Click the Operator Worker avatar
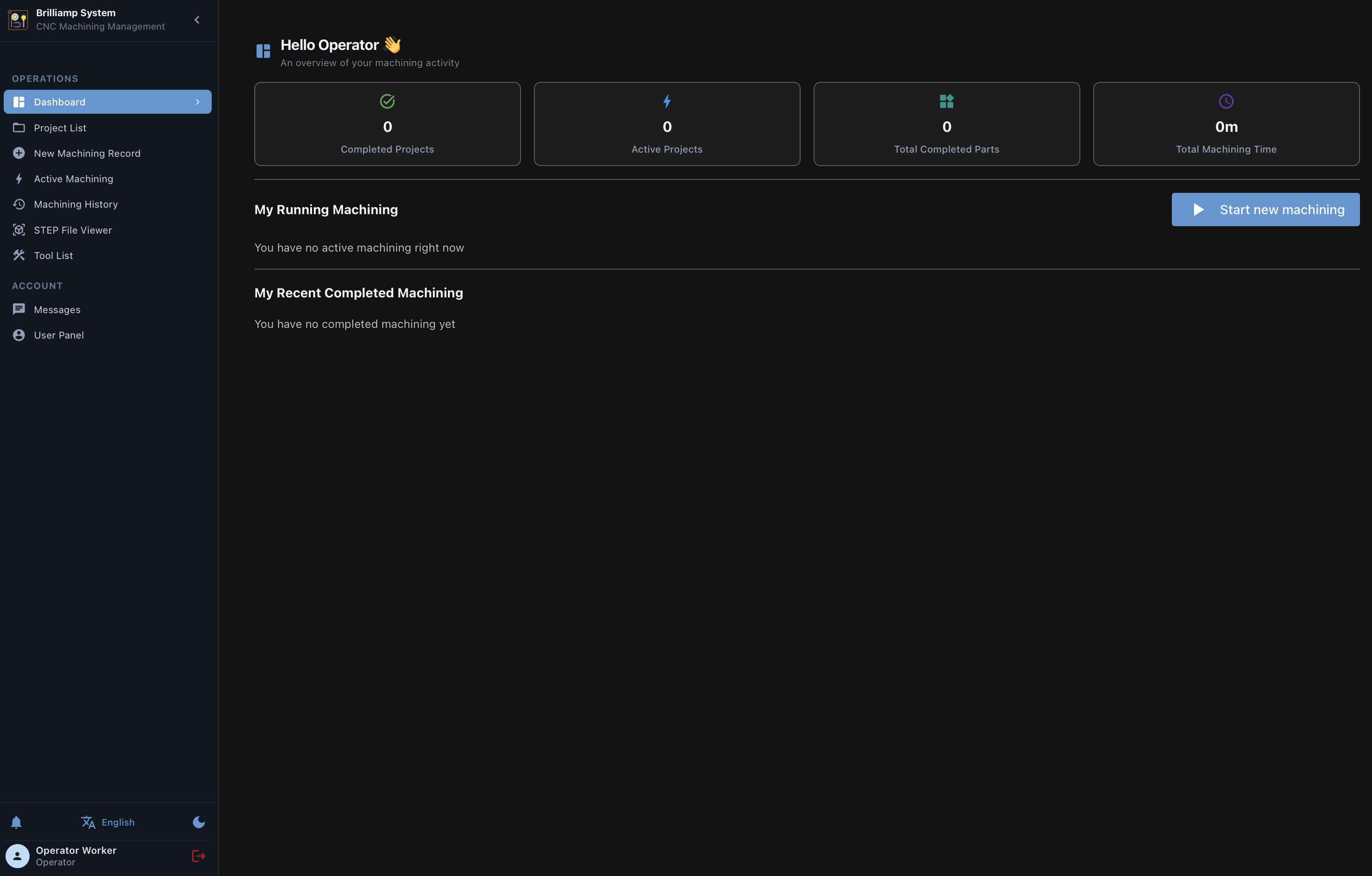 (x=18, y=856)
